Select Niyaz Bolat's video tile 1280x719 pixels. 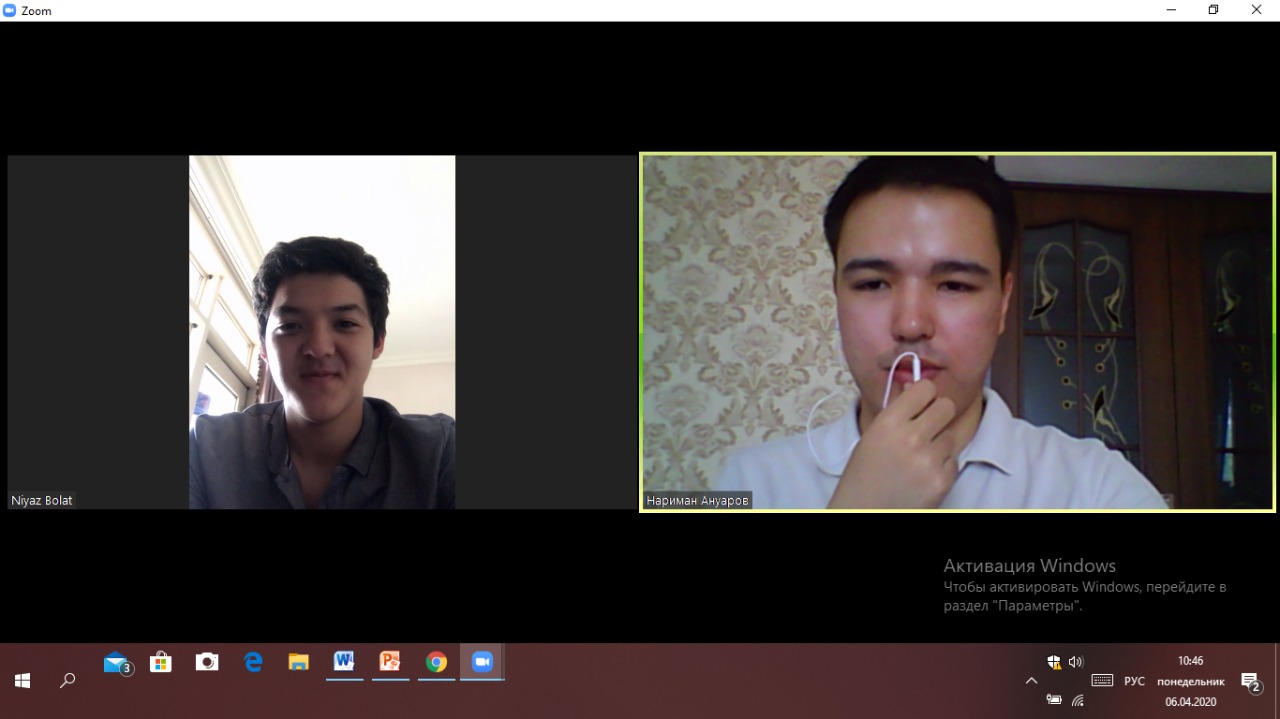click(x=322, y=332)
